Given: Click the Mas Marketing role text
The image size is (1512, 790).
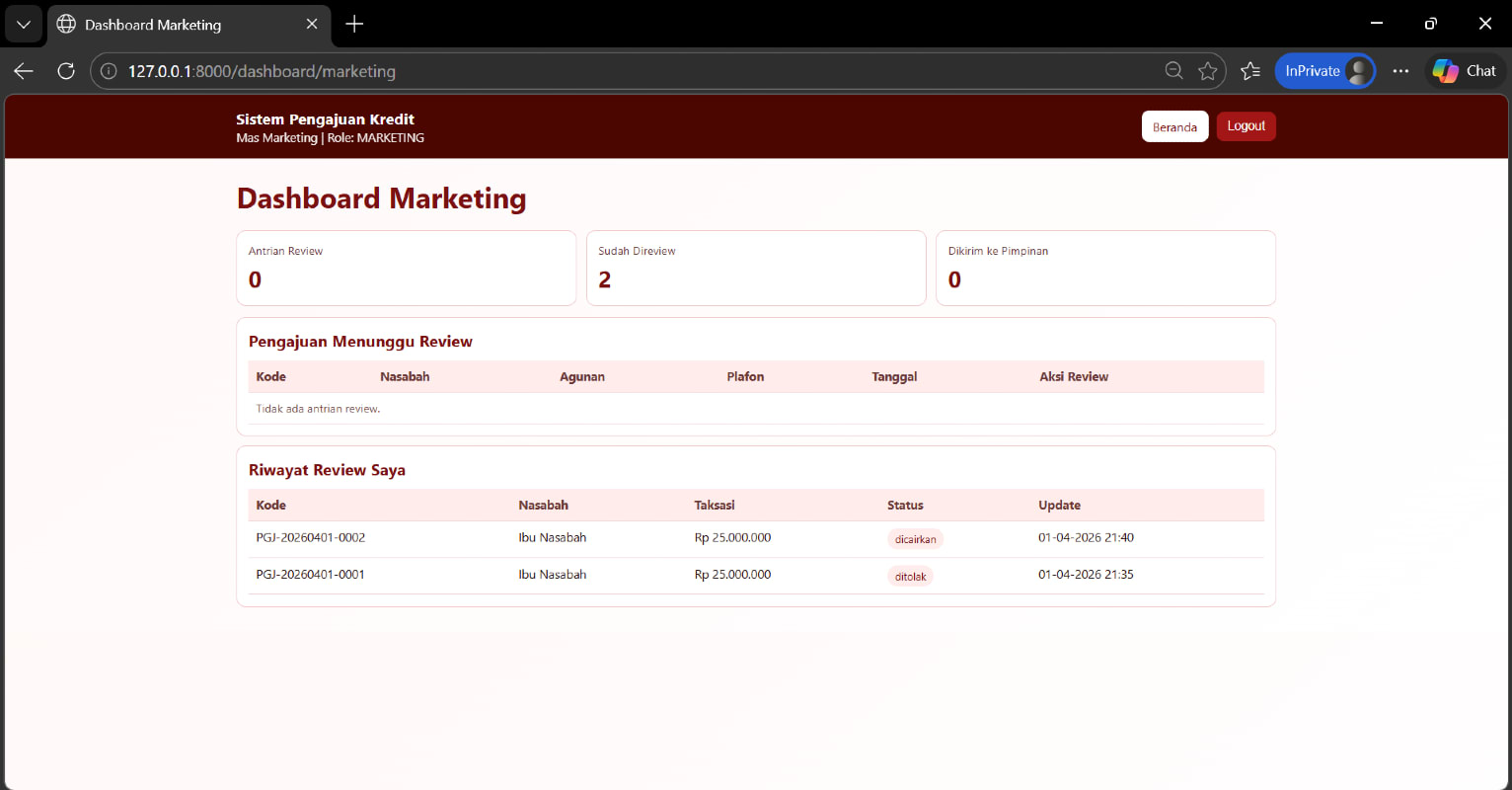Looking at the screenshot, I should click(x=330, y=138).
